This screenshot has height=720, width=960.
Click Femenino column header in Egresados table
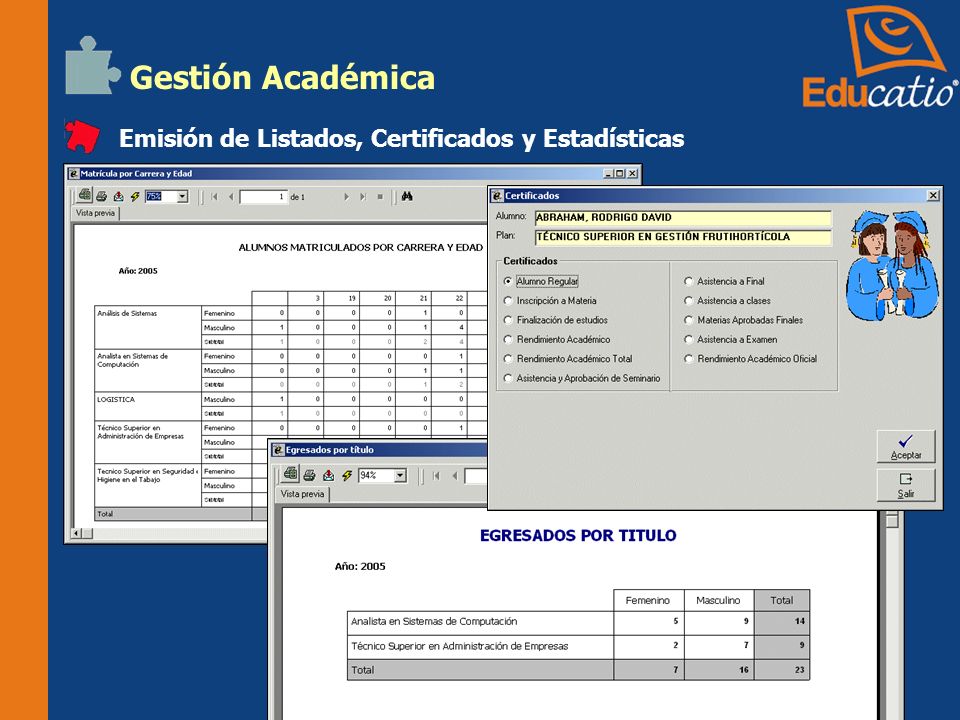pos(648,601)
